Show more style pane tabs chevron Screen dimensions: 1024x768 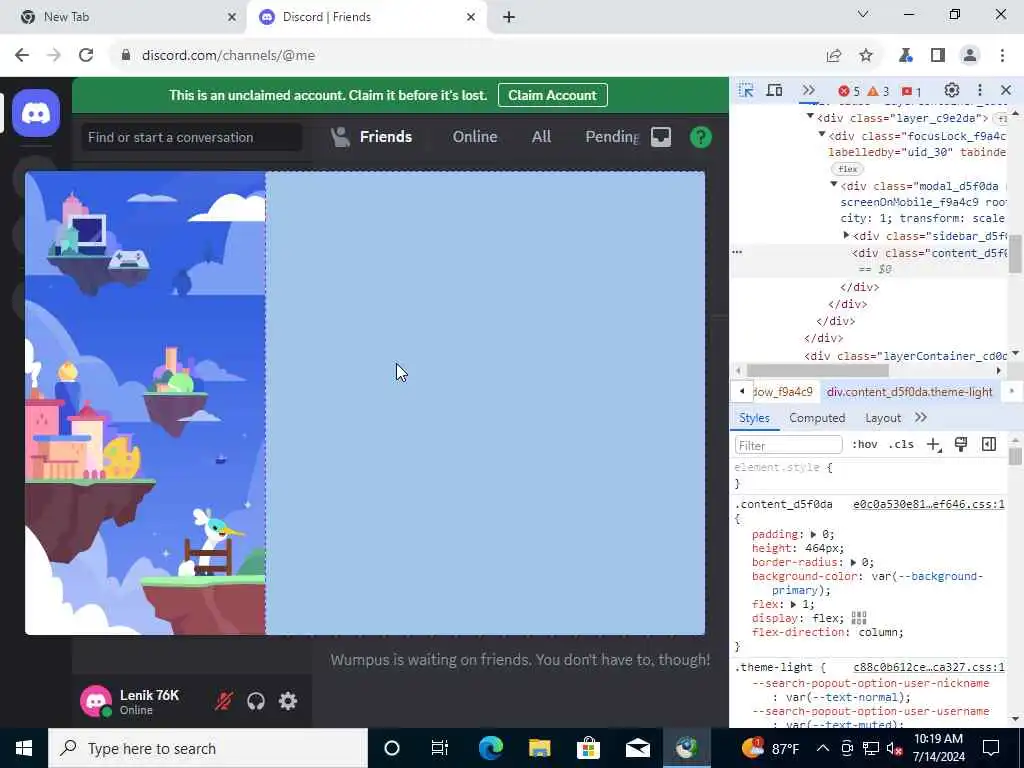coord(921,417)
